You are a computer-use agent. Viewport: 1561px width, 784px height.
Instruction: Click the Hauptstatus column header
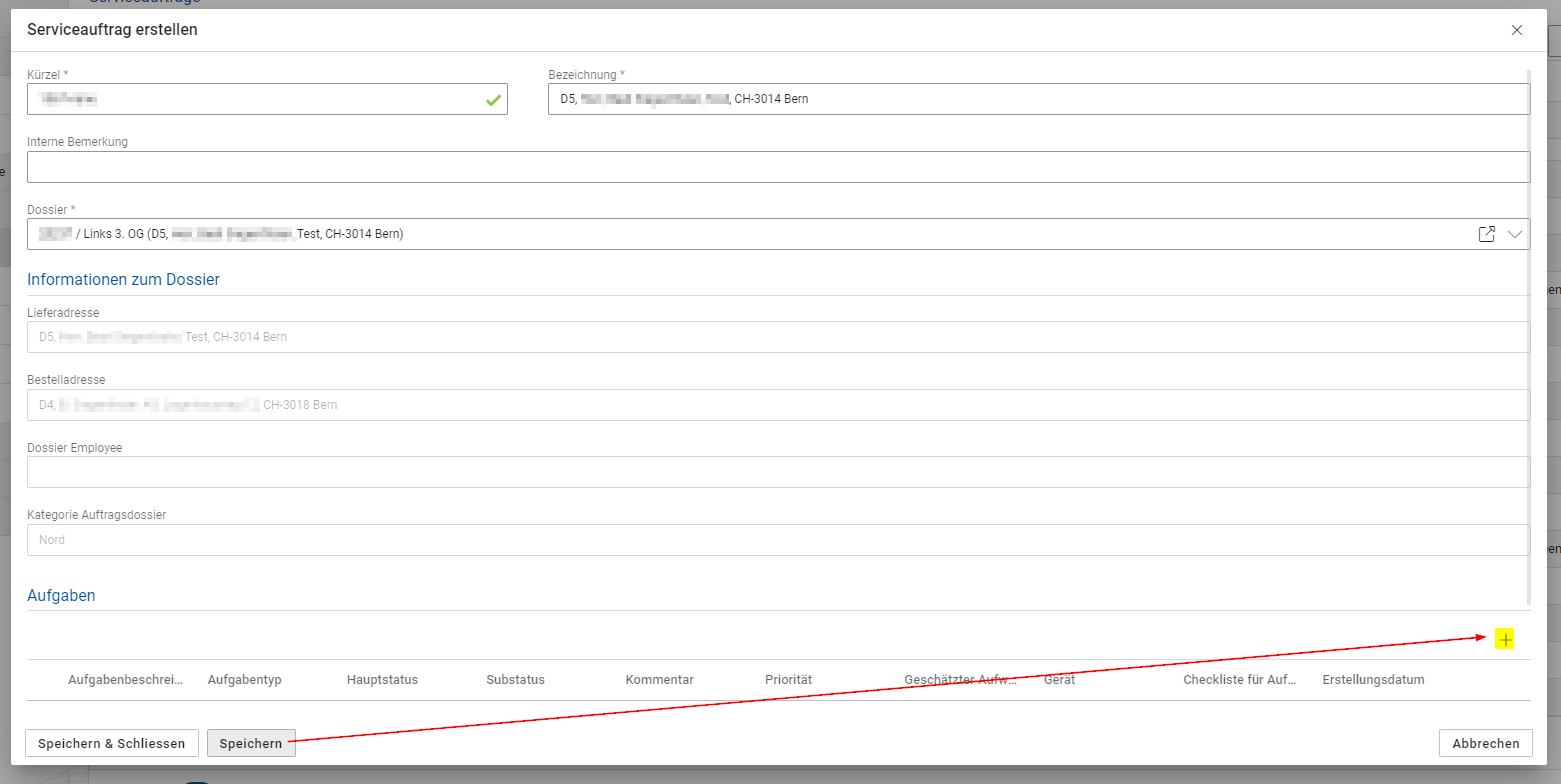(x=382, y=680)
